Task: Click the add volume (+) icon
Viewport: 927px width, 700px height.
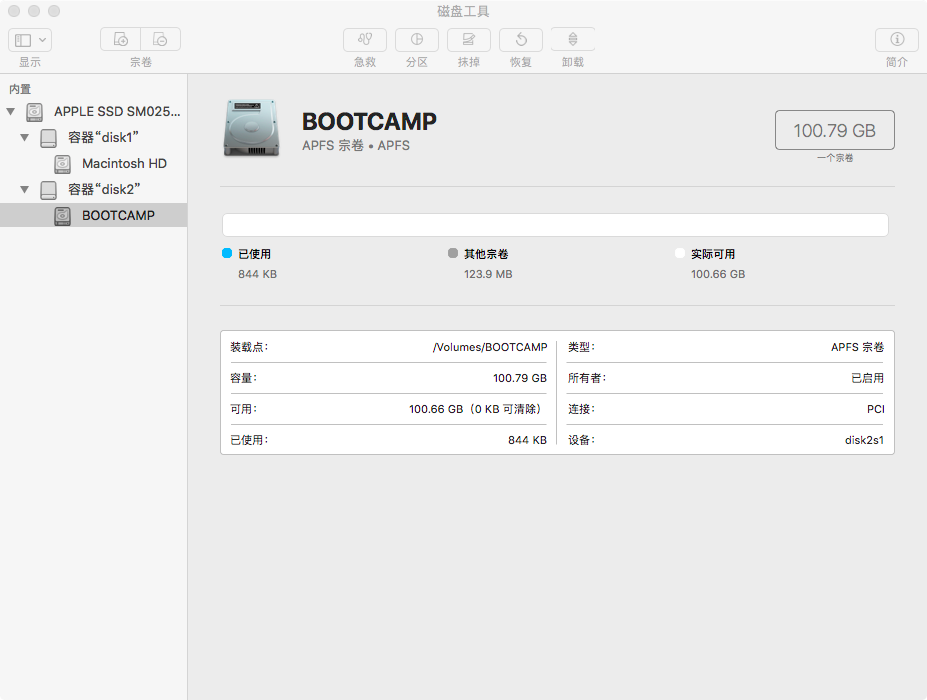Action: (x=120, y=40)
